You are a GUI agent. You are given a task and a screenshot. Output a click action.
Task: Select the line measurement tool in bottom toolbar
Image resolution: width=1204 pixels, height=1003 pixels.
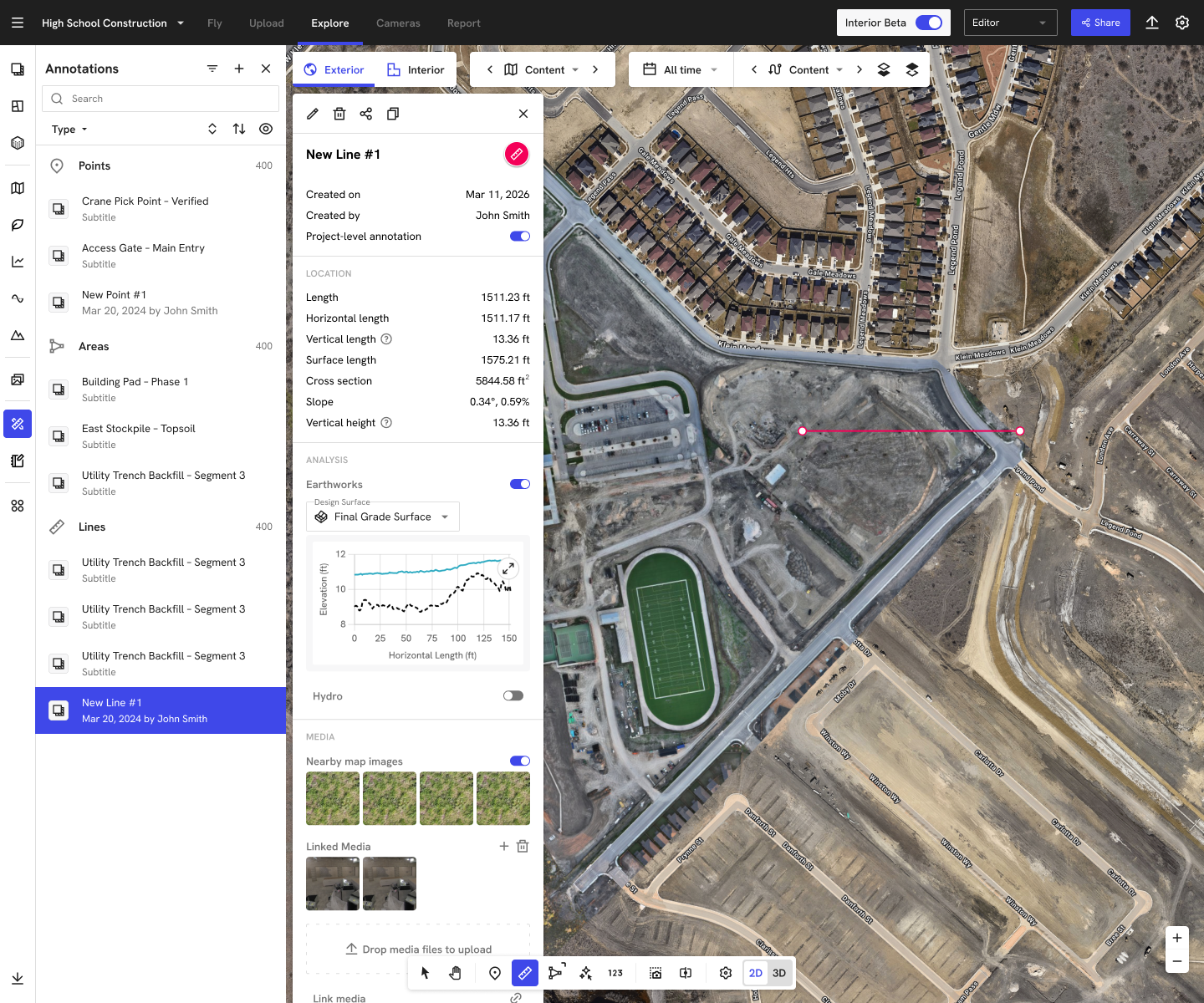coord(524,973)
